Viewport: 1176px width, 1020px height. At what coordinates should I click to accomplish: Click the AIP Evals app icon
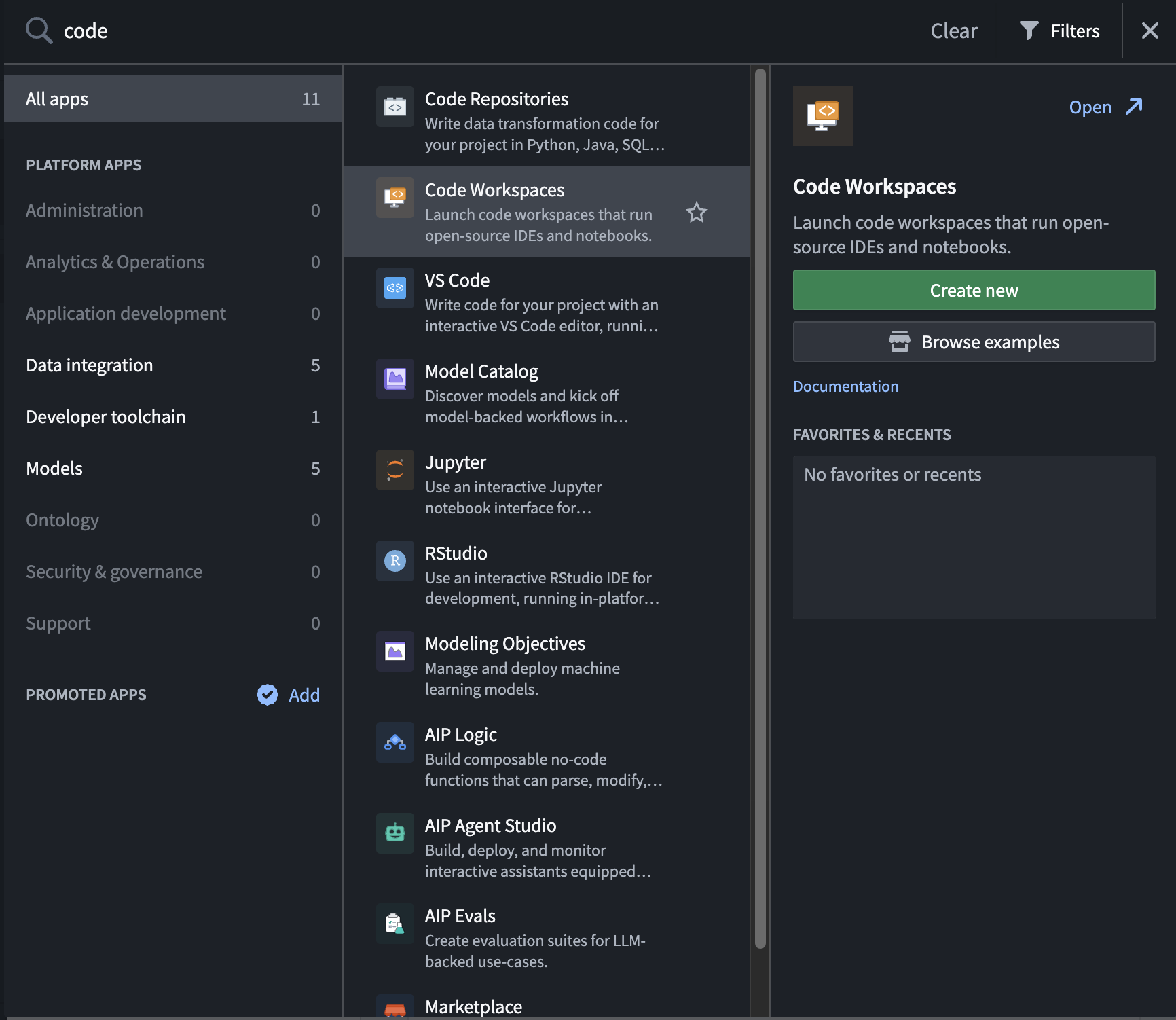[395, 924]
